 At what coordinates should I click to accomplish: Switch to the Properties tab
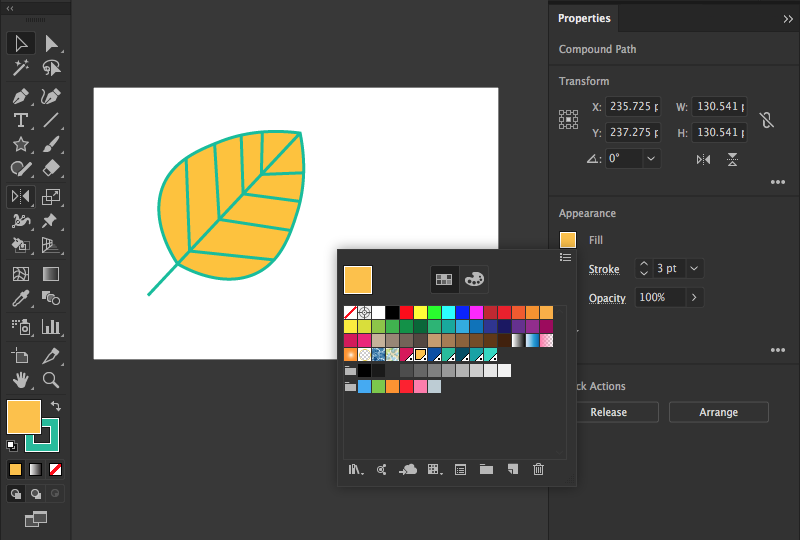(584, 18)
